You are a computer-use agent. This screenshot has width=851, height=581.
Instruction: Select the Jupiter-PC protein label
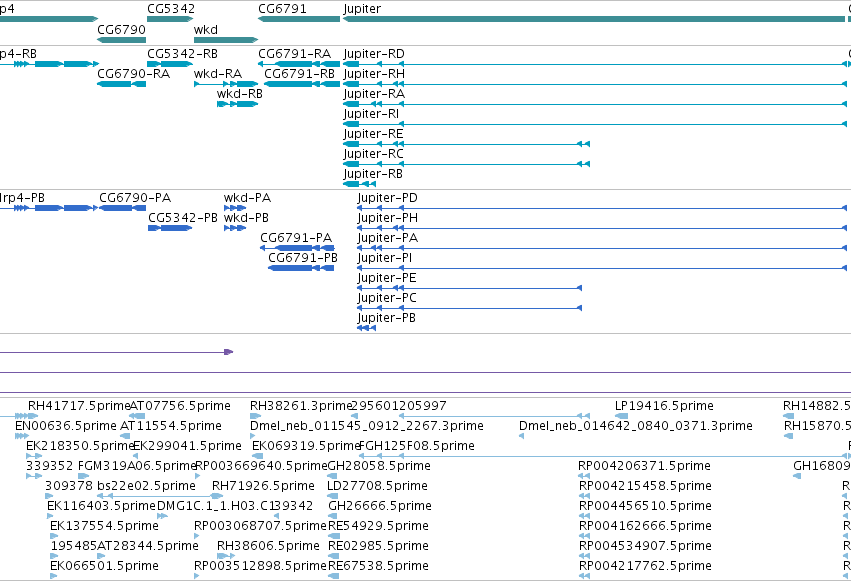[x=387, y=298]
